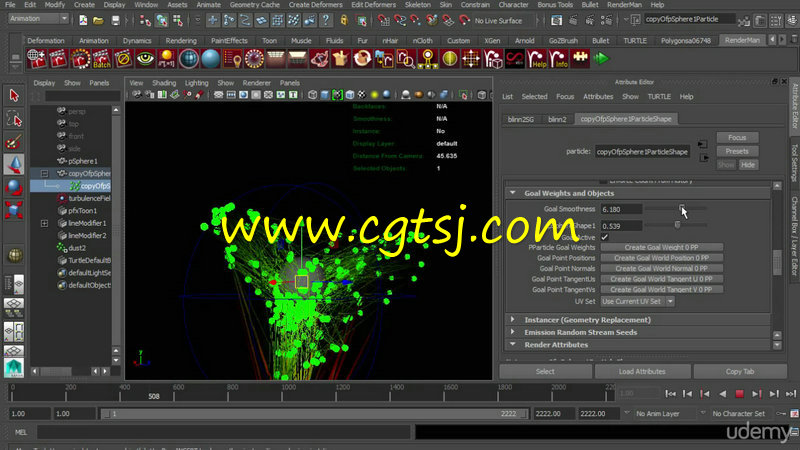
Task: Open the Lighting viewport panel menu
Action: (196, 83)
